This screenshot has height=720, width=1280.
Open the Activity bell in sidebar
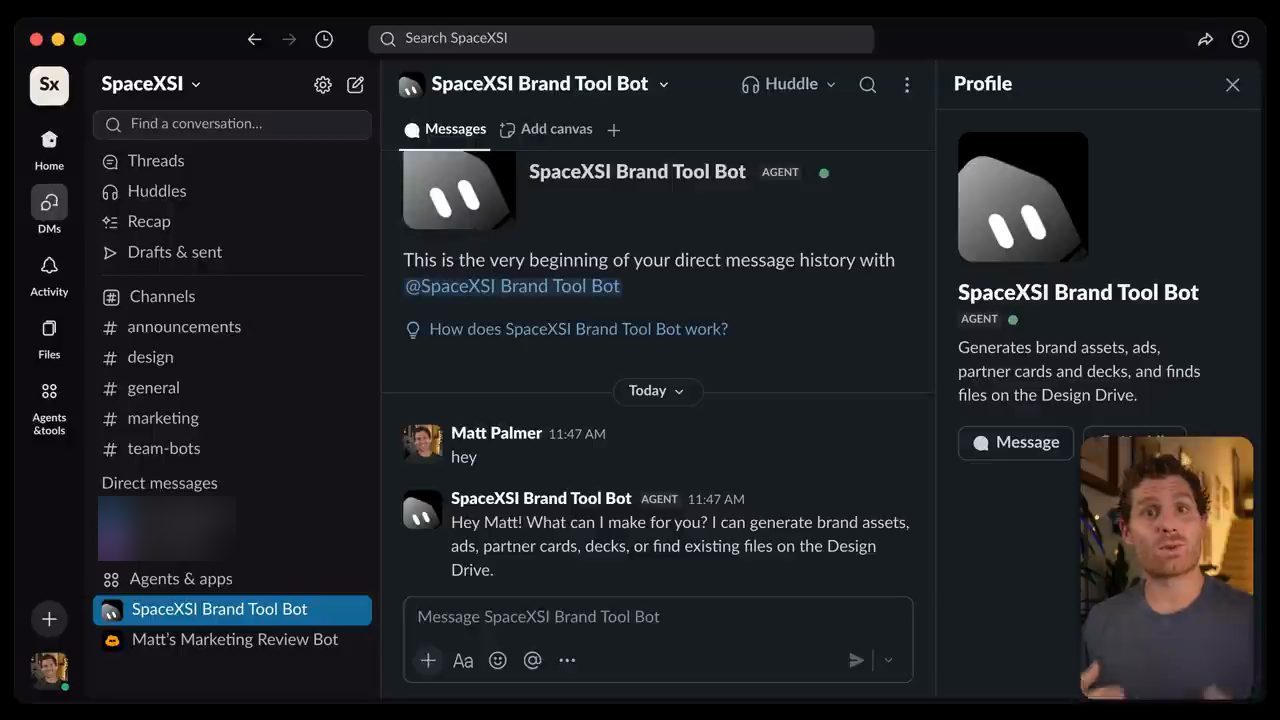coord(49,274)
